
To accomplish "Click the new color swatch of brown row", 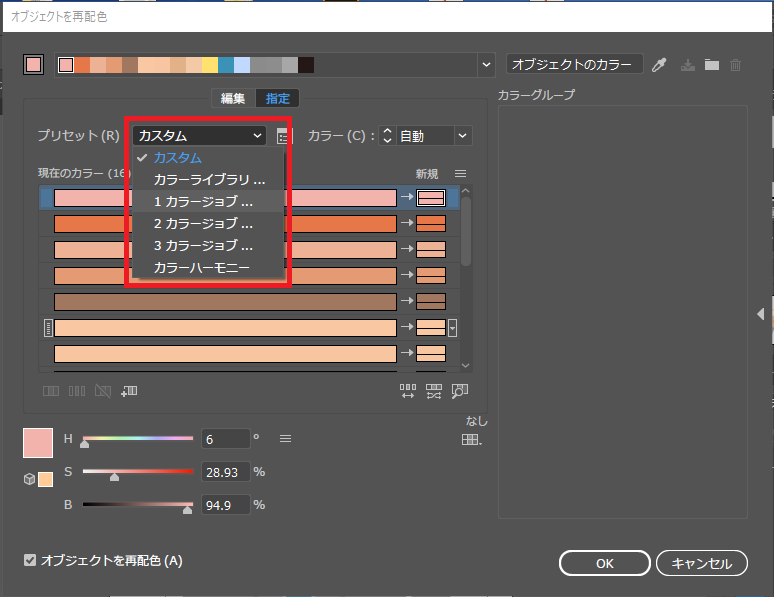I will (x=430, y=301).
